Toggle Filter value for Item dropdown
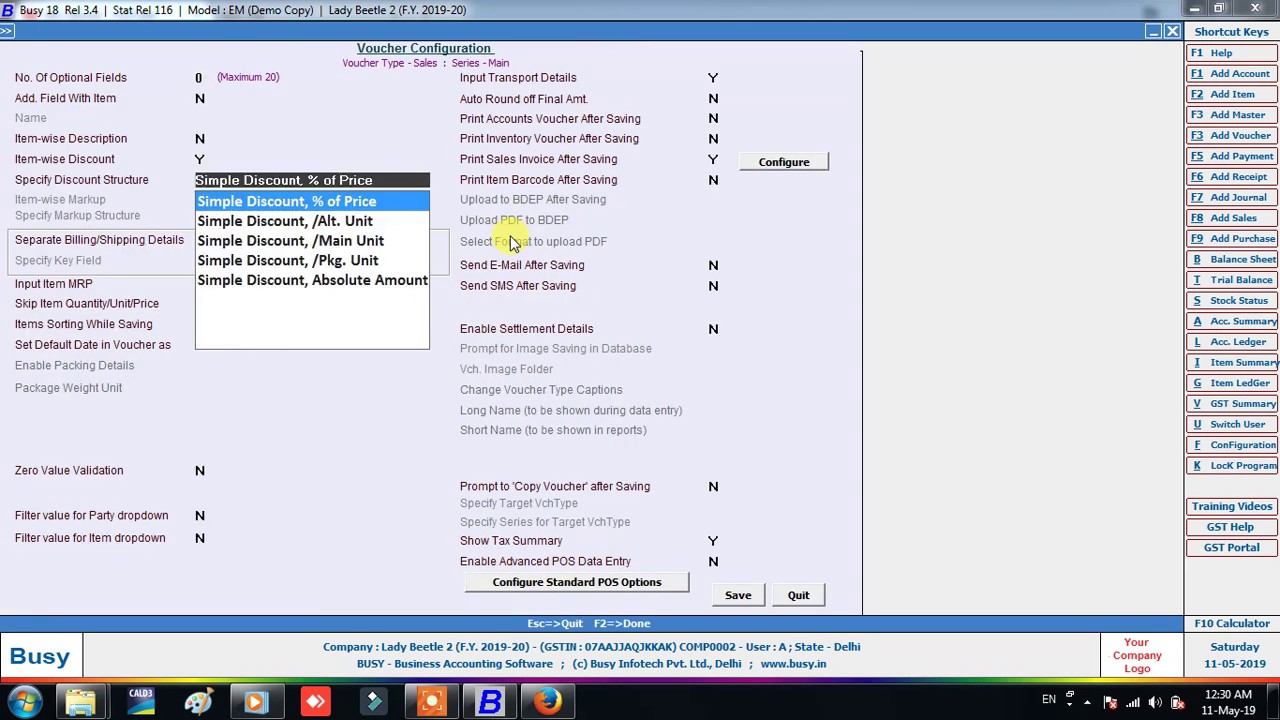1280x720 pixels. tap(200, 538)
